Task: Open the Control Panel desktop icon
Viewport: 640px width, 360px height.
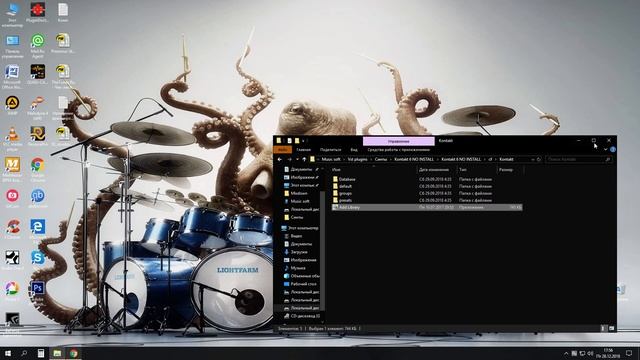Action: pos(12,46)
